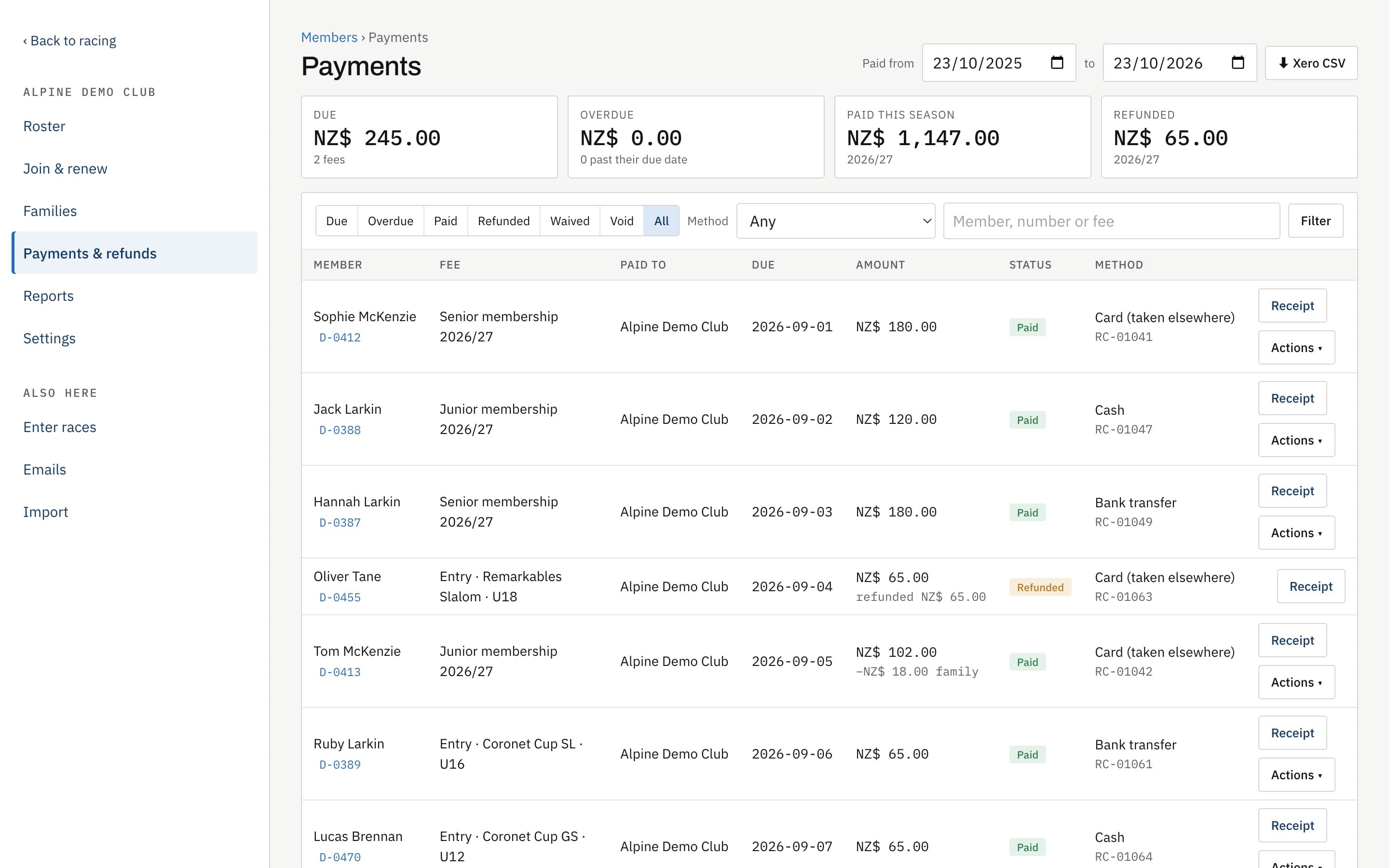Select the All status filter tab
Screen dimensions: 1389x868
coord(661,221)
